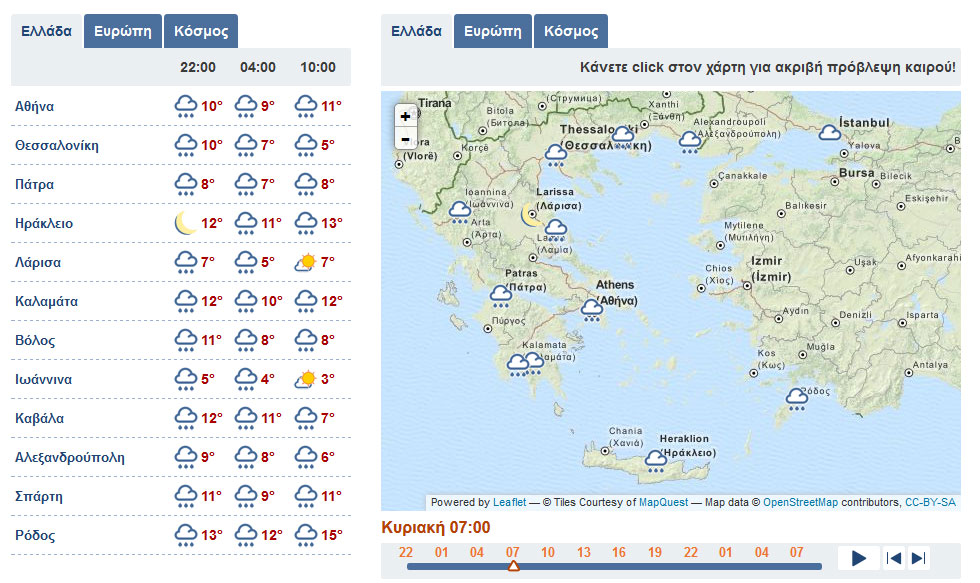The height and width of the screenshot is (583, 980).
Task: Open the Κόσμος tab above the map
Action: click(571, 30)
